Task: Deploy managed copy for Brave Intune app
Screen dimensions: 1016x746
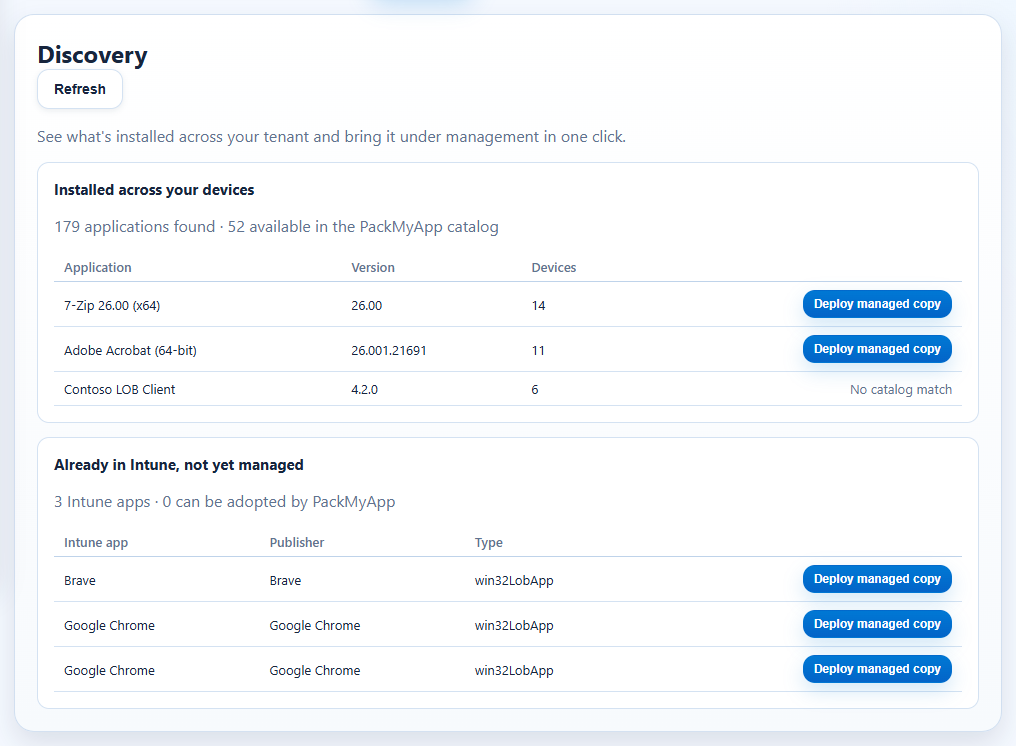Action: [x=877, y=579]
